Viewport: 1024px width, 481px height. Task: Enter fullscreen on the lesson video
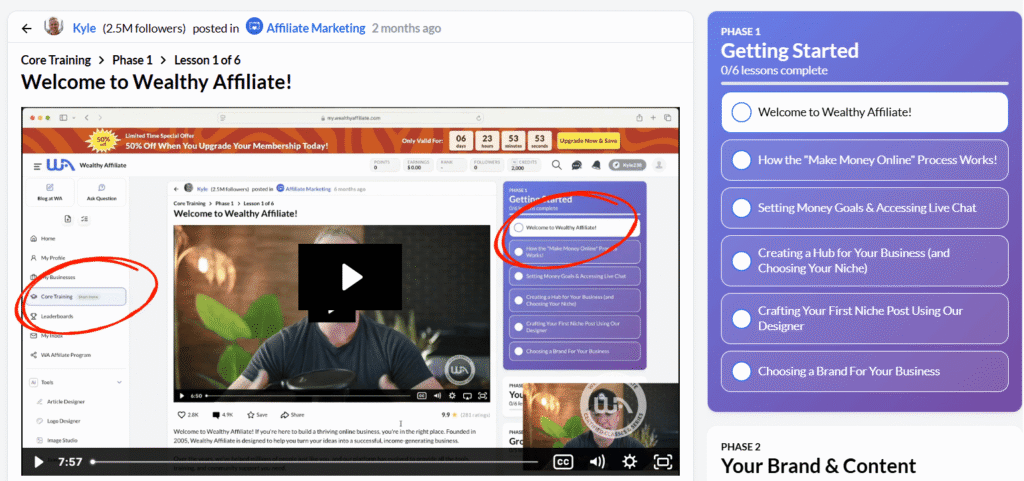point(663,462)
